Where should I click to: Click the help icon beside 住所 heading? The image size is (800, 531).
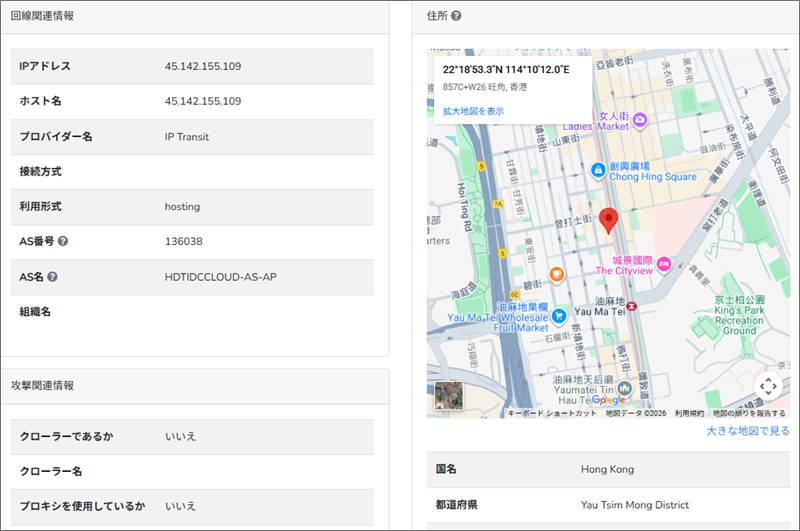(456, 16)
